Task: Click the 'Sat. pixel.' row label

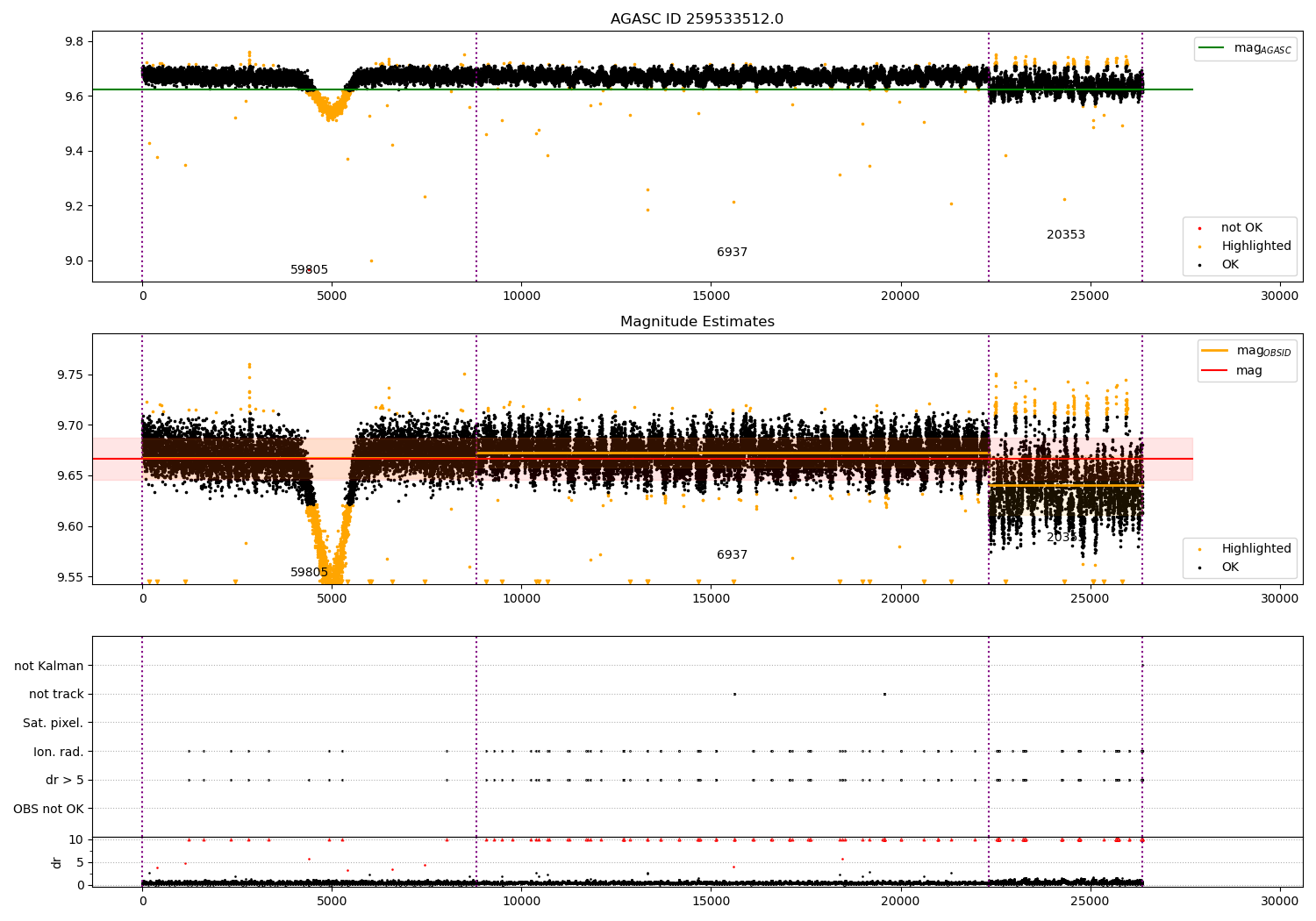Action: (x=54, y=723)
